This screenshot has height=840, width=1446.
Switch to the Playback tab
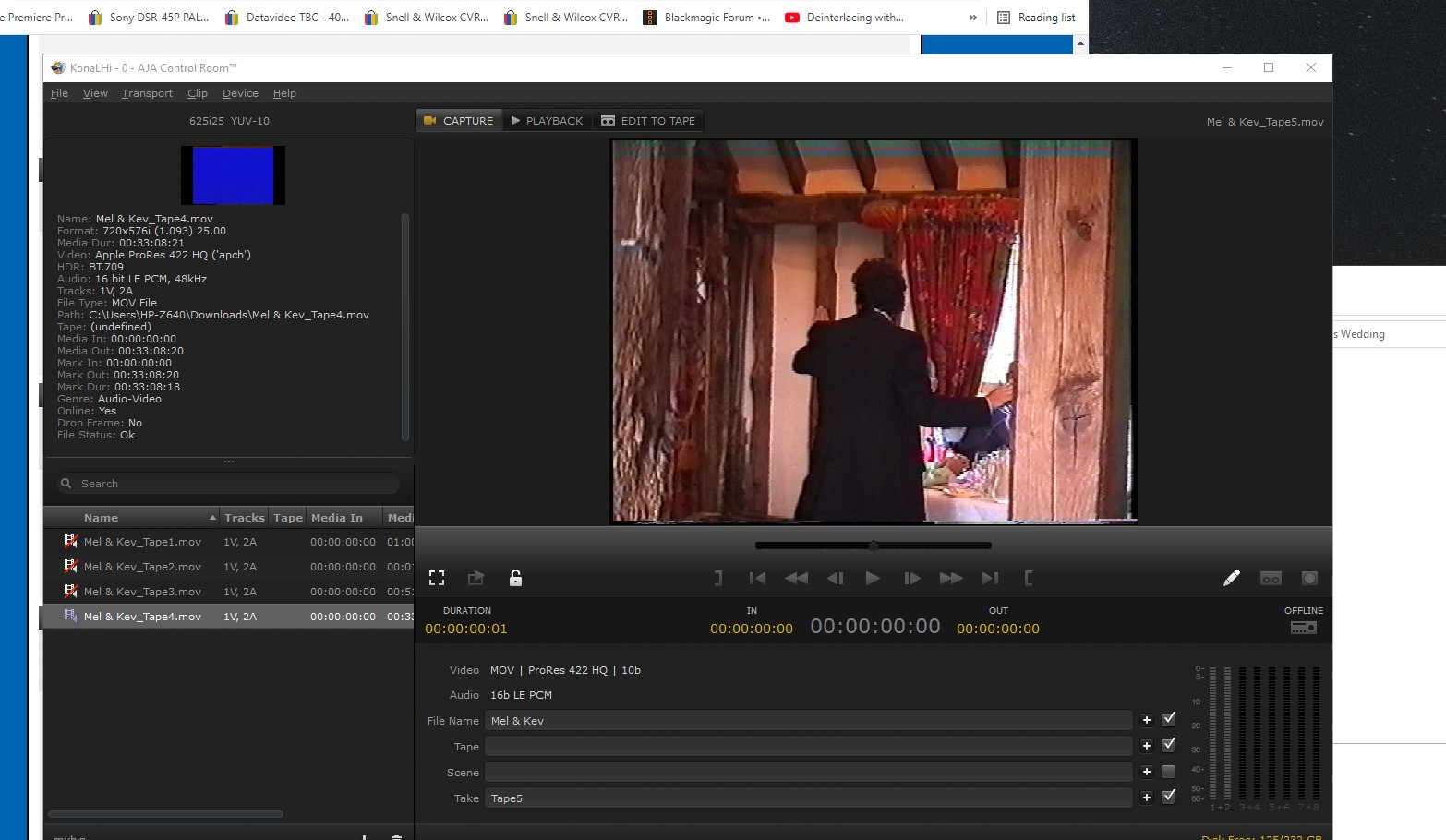click(x=547, y=121)
